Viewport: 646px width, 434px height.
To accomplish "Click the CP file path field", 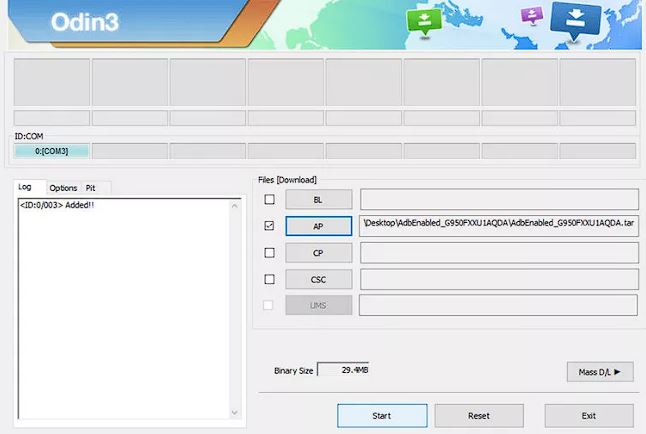I will [x=499, y=253].
